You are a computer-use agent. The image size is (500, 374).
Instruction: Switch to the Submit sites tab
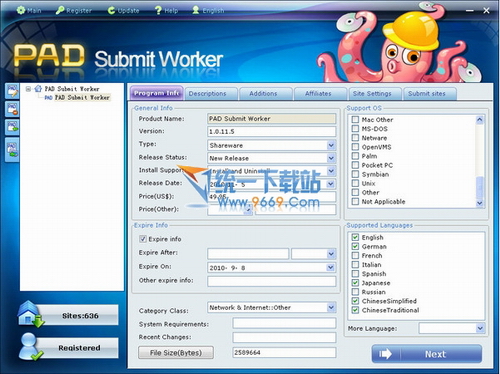[x=430, y=94]
